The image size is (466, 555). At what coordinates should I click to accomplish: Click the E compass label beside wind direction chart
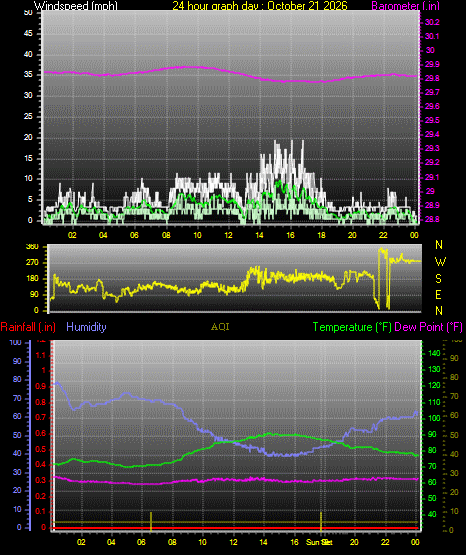(x=438, y=295)
